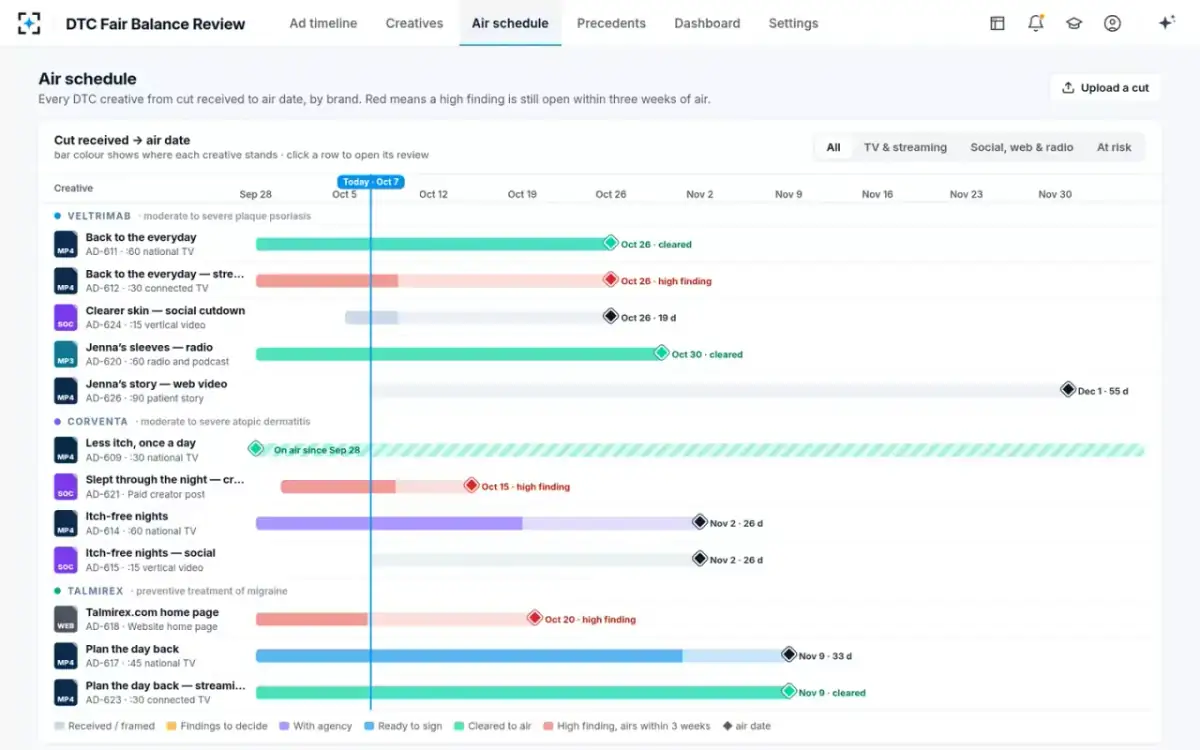
Task: Click the purple bar for AD-614
Action: [389, 523]
